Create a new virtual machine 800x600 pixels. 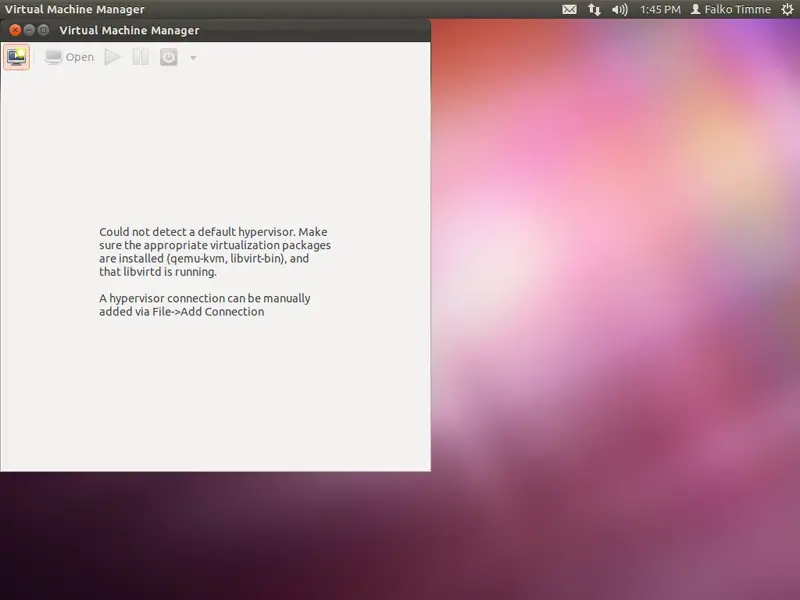[16, 57]
